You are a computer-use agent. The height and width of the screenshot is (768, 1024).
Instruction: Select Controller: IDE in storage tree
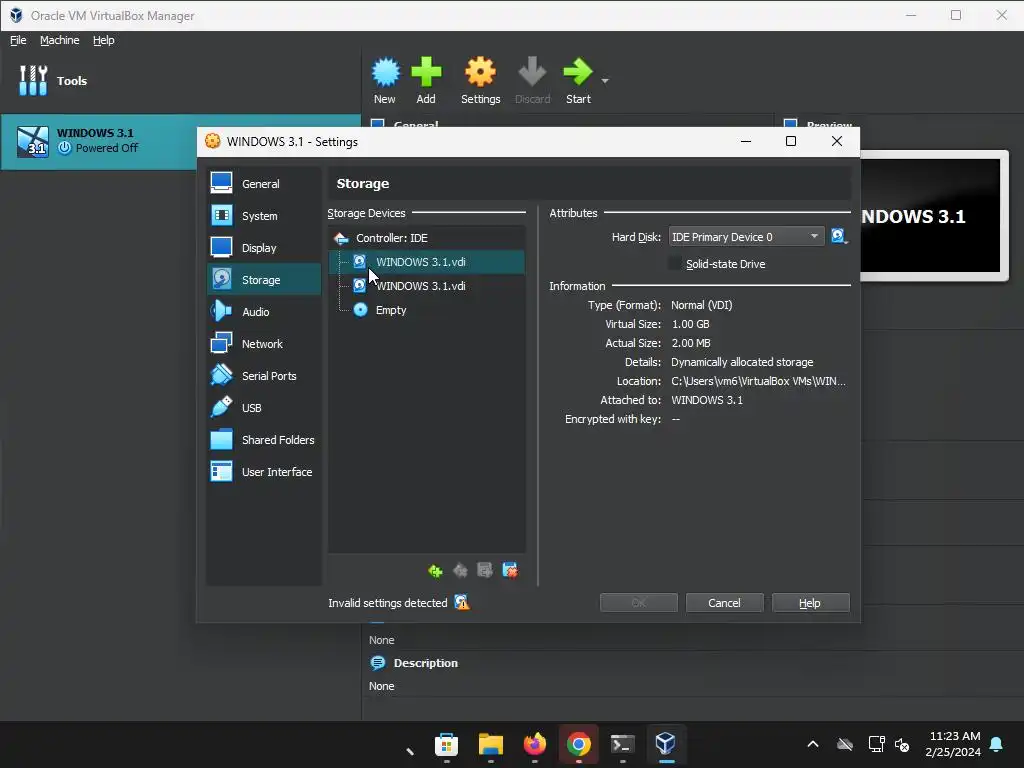426,238
